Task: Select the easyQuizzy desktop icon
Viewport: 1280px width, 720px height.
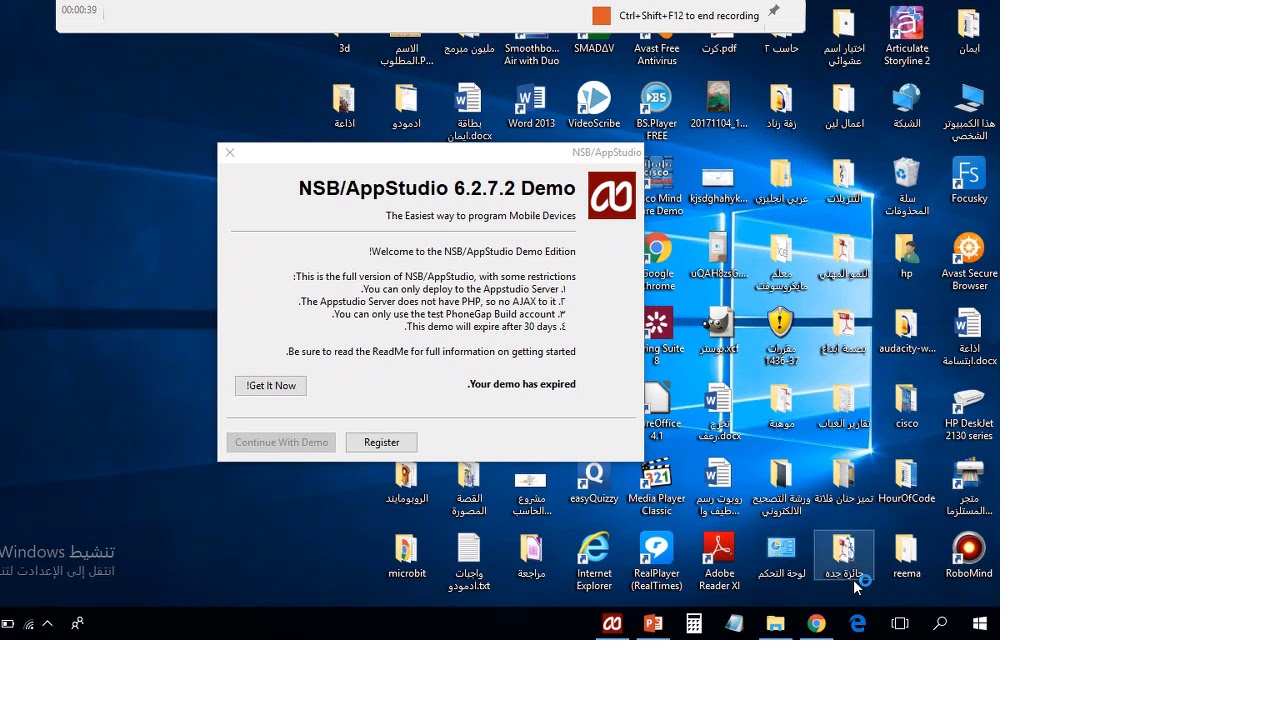Action: (594, 481)
